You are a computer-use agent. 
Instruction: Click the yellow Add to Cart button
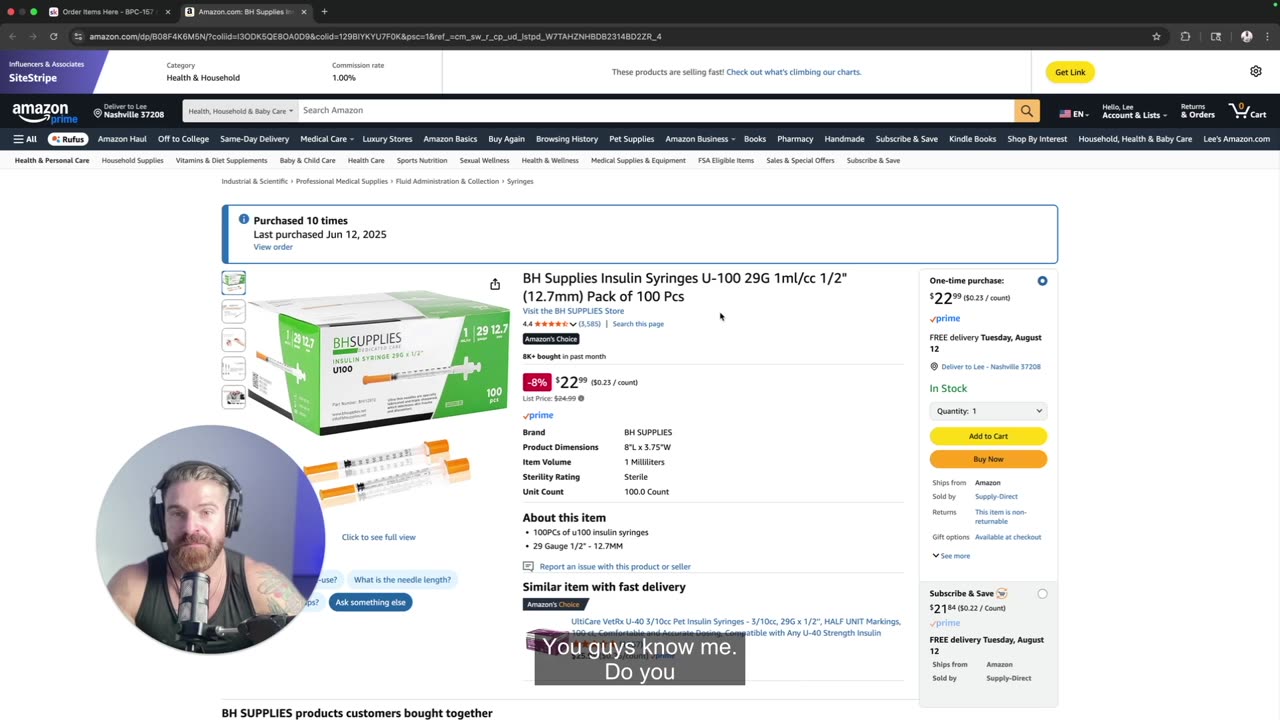(x=988, y=436)
